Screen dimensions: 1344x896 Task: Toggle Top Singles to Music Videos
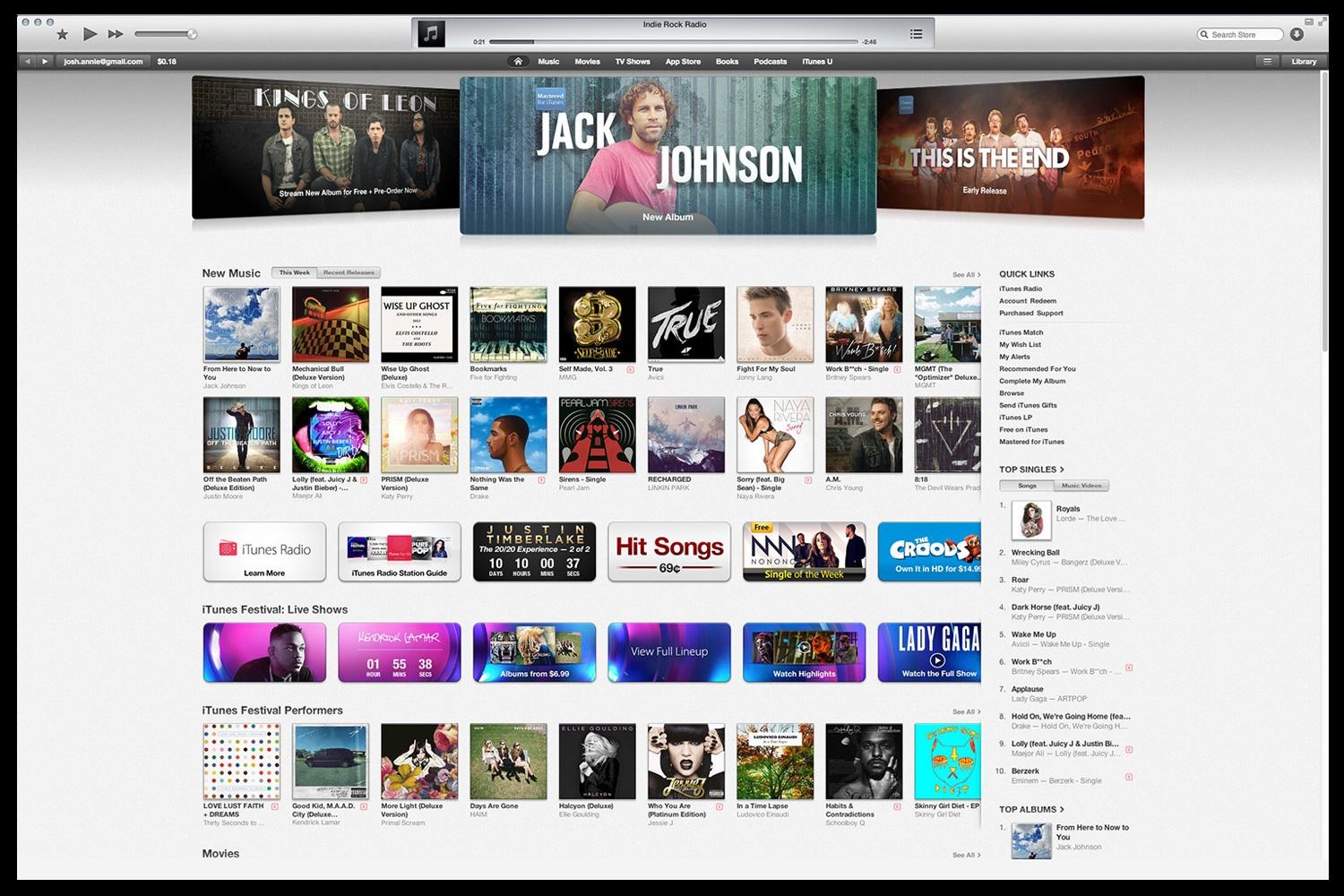pyautogui.click(x=1081, y=486)
